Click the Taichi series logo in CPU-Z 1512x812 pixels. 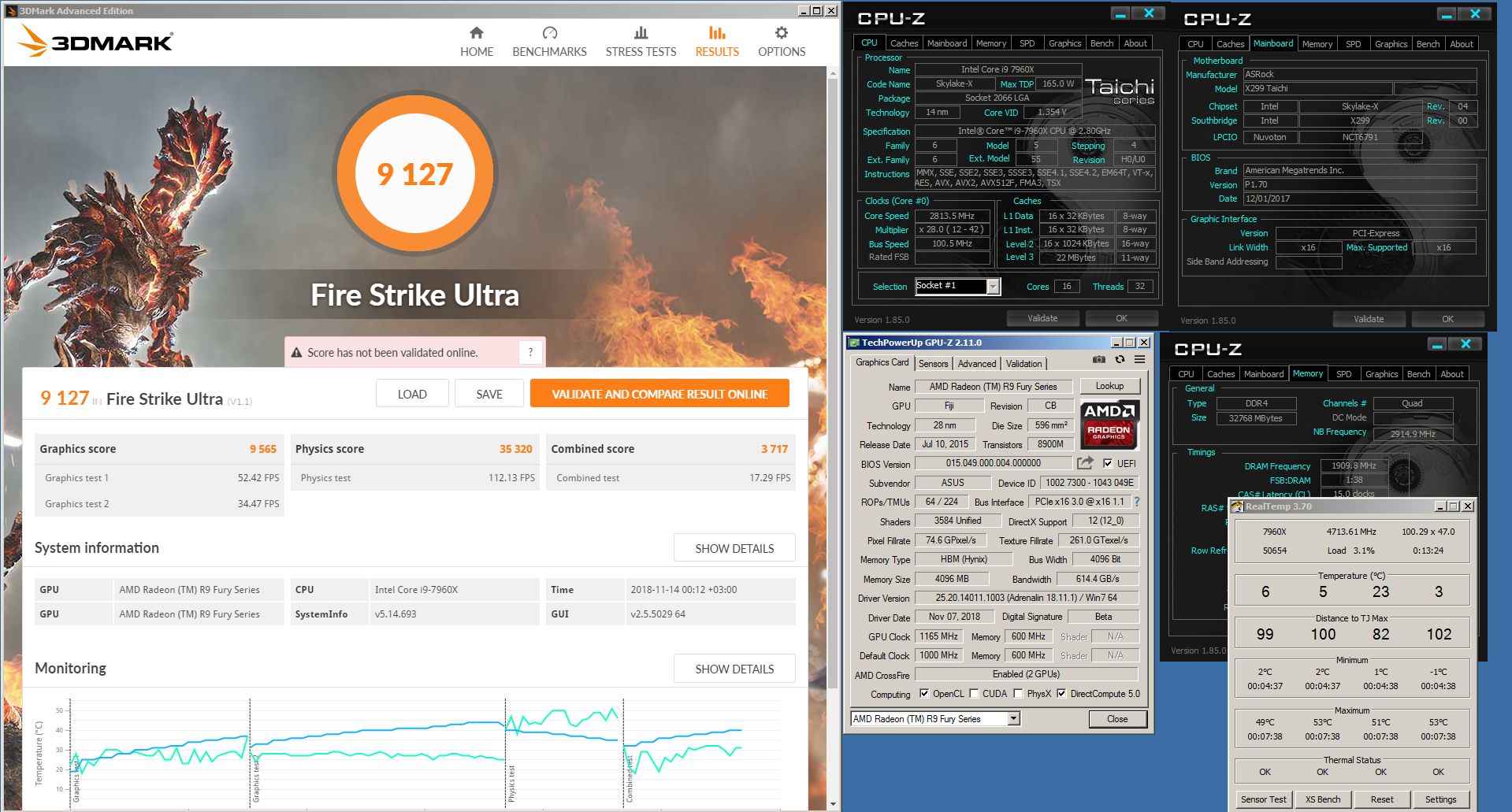click(1120, 91)
